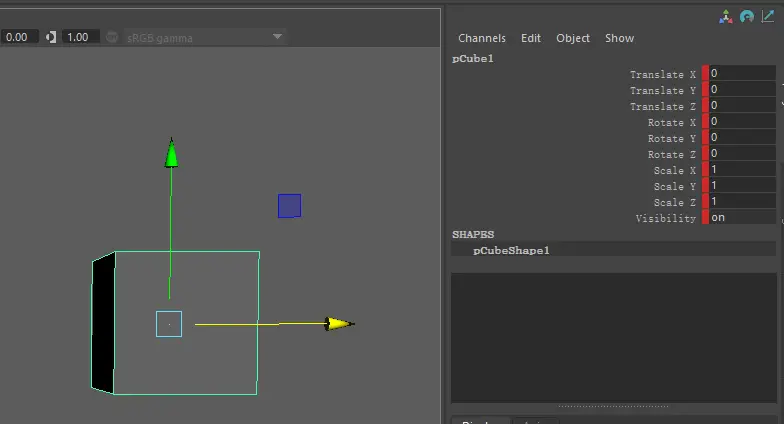This screenshot has width=784, height=424.
Task: Click the channel speed control icon
Action: tap(747, 17)
